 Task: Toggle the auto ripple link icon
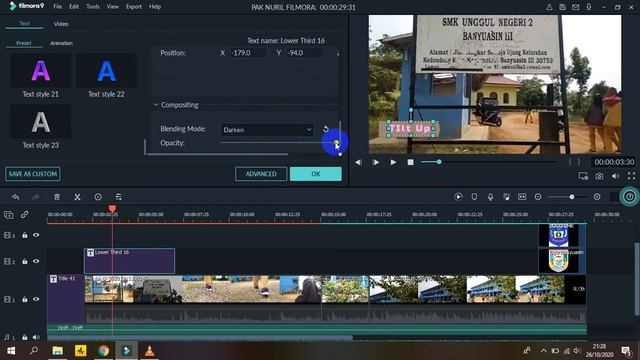tap(24, 215)
